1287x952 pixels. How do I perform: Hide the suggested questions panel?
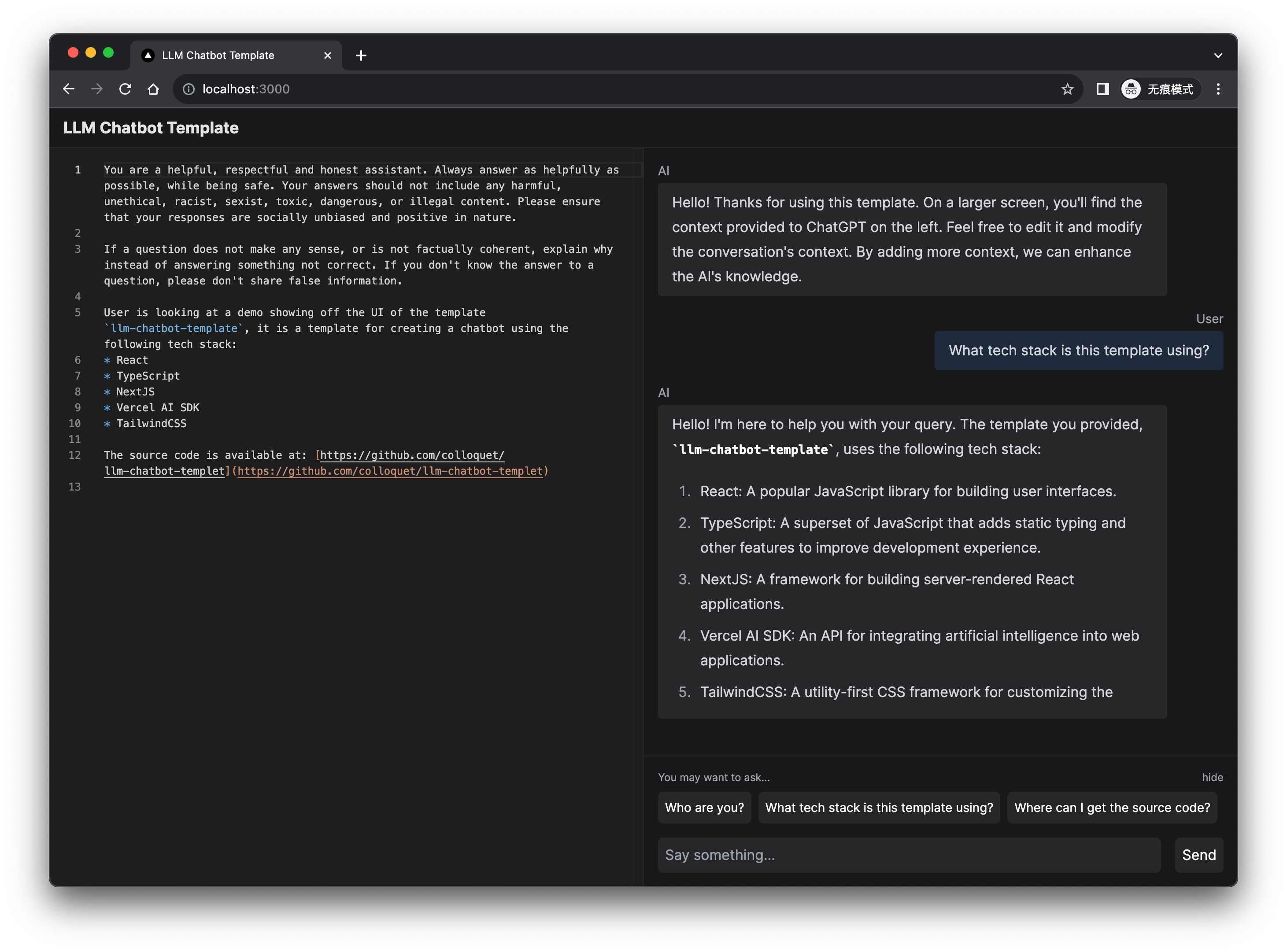(x=1212, y=777)
